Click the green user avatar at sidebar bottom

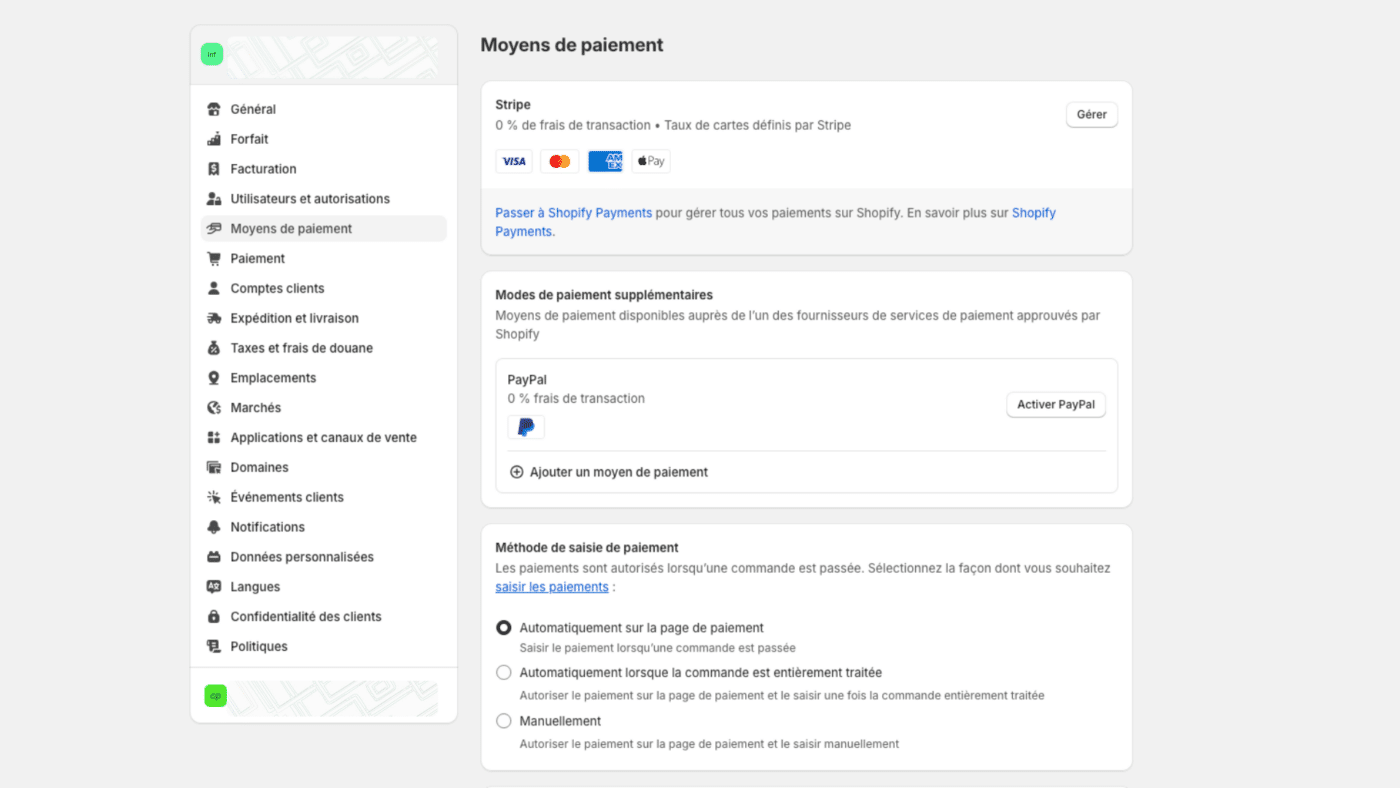point(216,696)
